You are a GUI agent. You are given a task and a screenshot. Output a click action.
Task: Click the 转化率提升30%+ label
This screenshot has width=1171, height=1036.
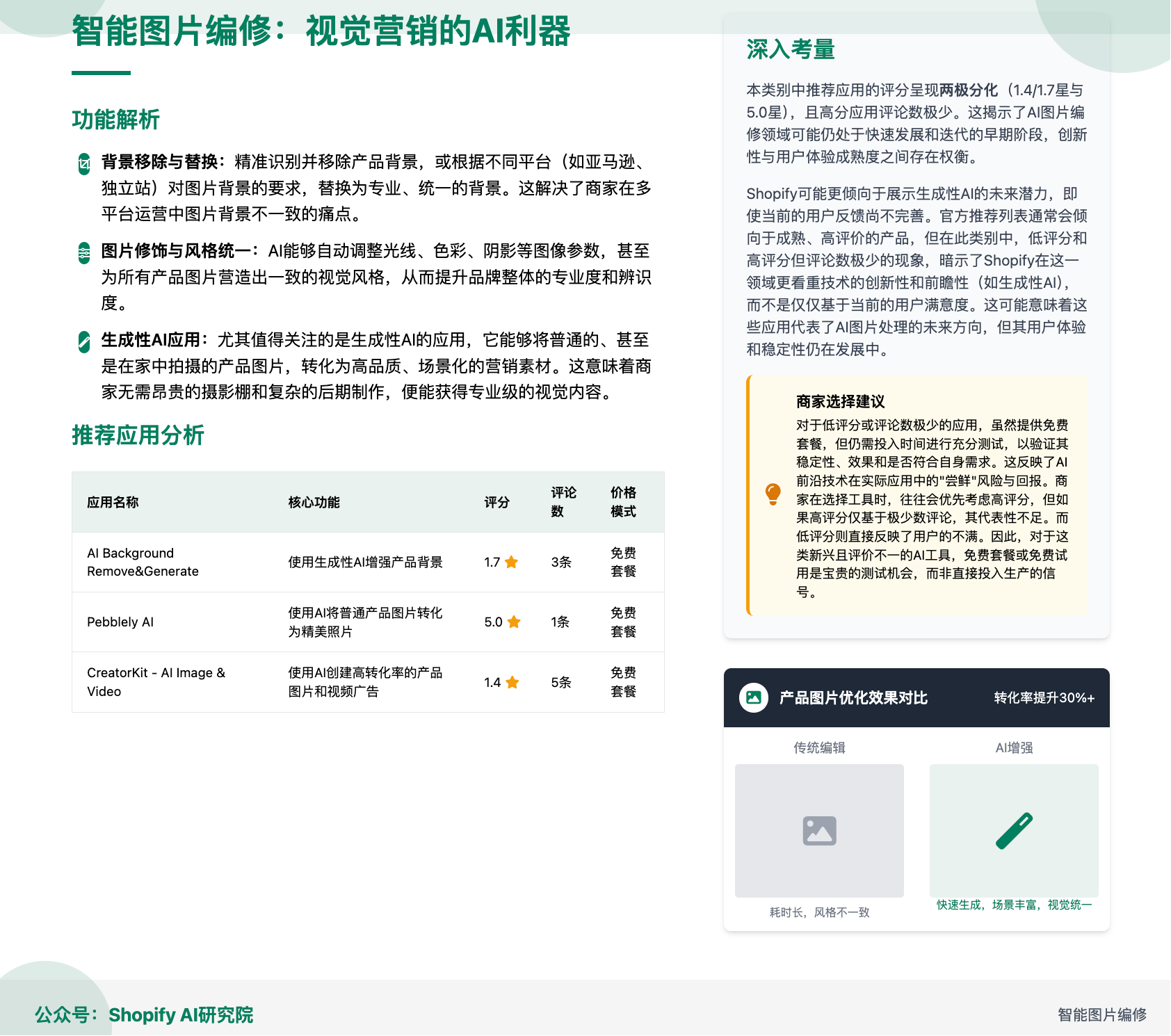tap(1044, 697)
